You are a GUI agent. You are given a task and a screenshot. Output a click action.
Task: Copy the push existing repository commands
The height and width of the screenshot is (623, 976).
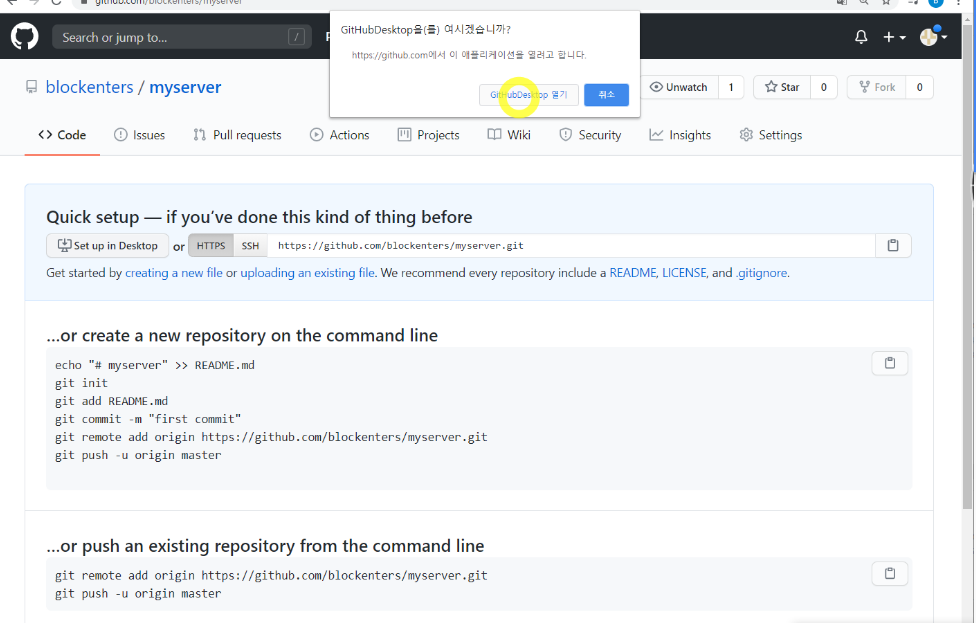pyautogui.click(x=890, y=573)
